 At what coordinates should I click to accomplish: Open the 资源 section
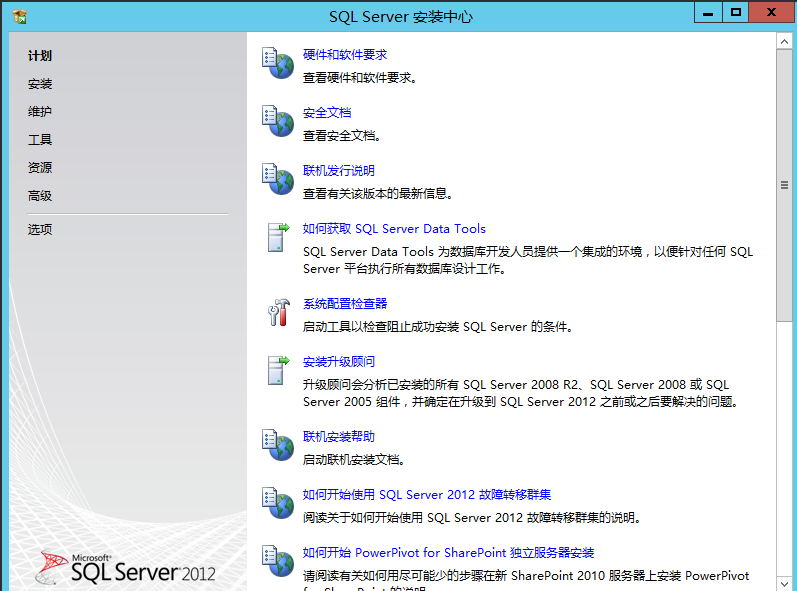click(x=40, y=168)
